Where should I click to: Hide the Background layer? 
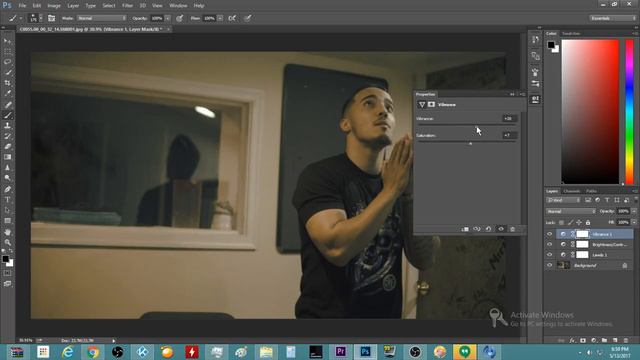[549, 265]
